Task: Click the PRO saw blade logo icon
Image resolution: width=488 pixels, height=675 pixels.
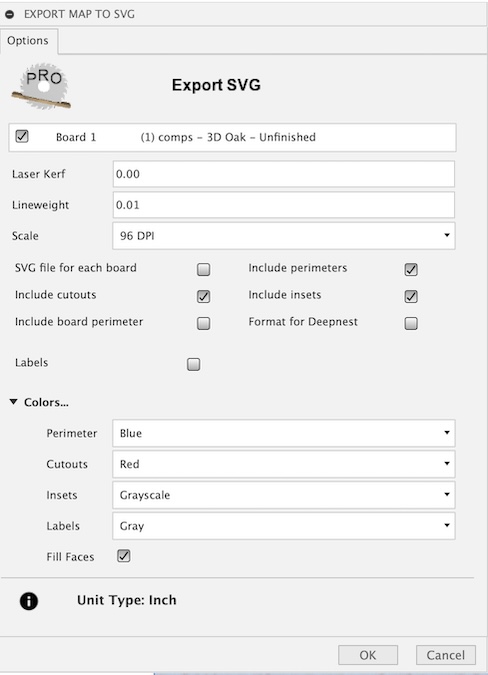Action: tap(42, 86)
